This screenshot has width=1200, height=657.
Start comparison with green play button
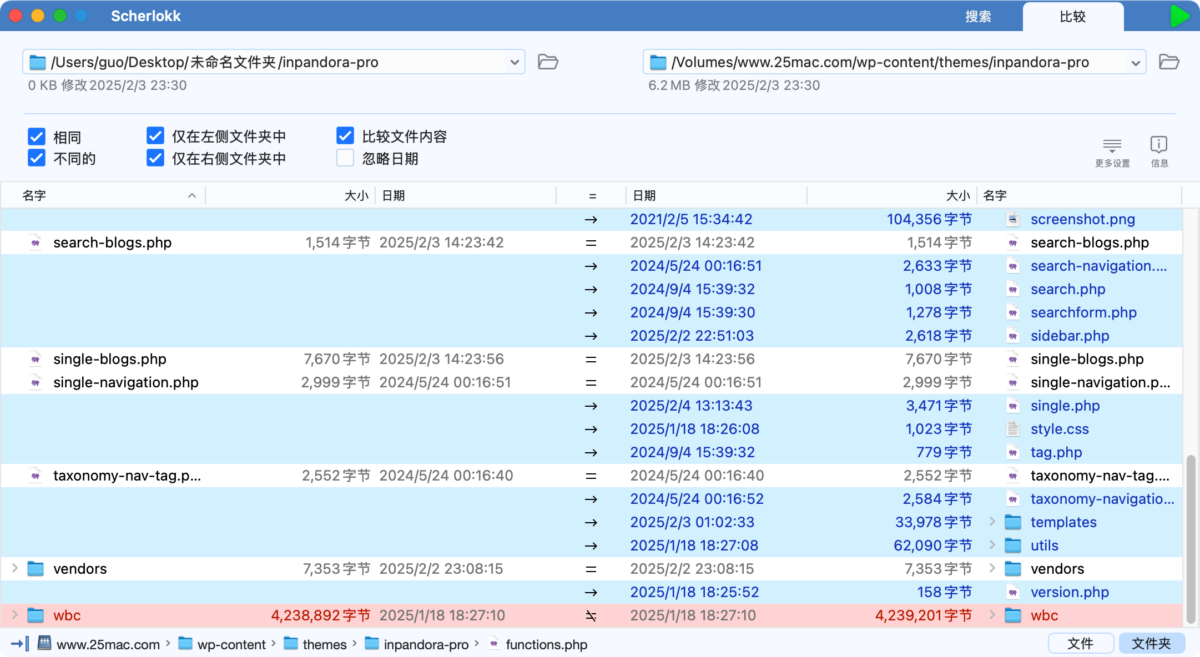(1180, 16)
